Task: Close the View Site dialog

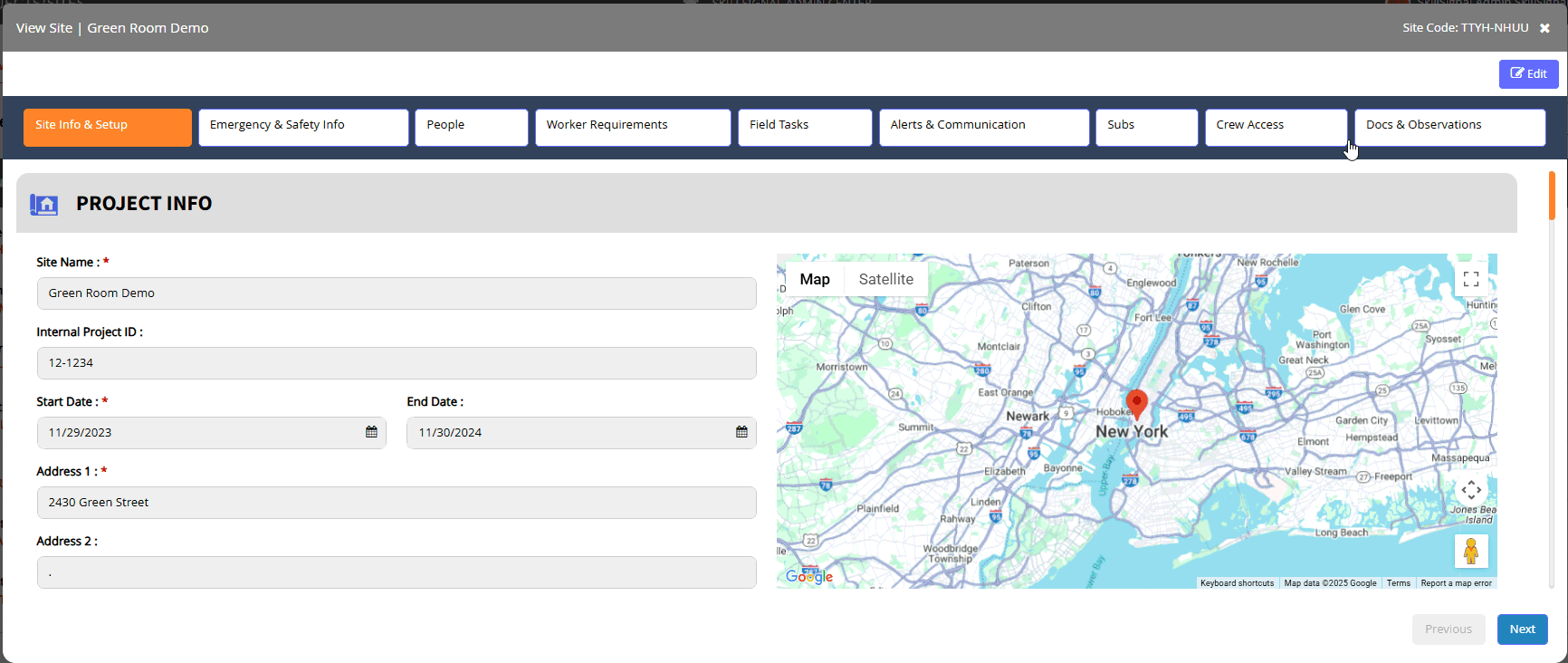Action: pos(1544,28)
